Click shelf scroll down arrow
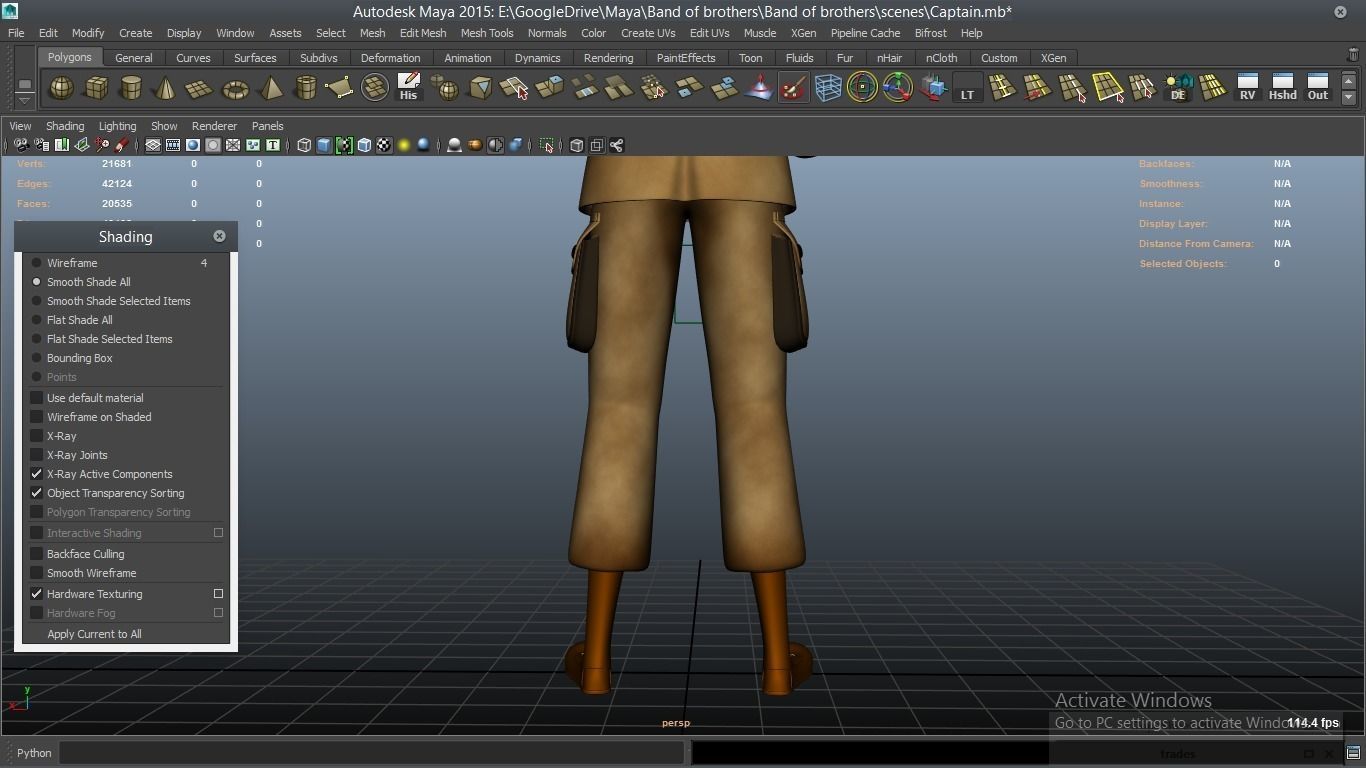Screen dimensions: 1366x768 click(1348, 97)
